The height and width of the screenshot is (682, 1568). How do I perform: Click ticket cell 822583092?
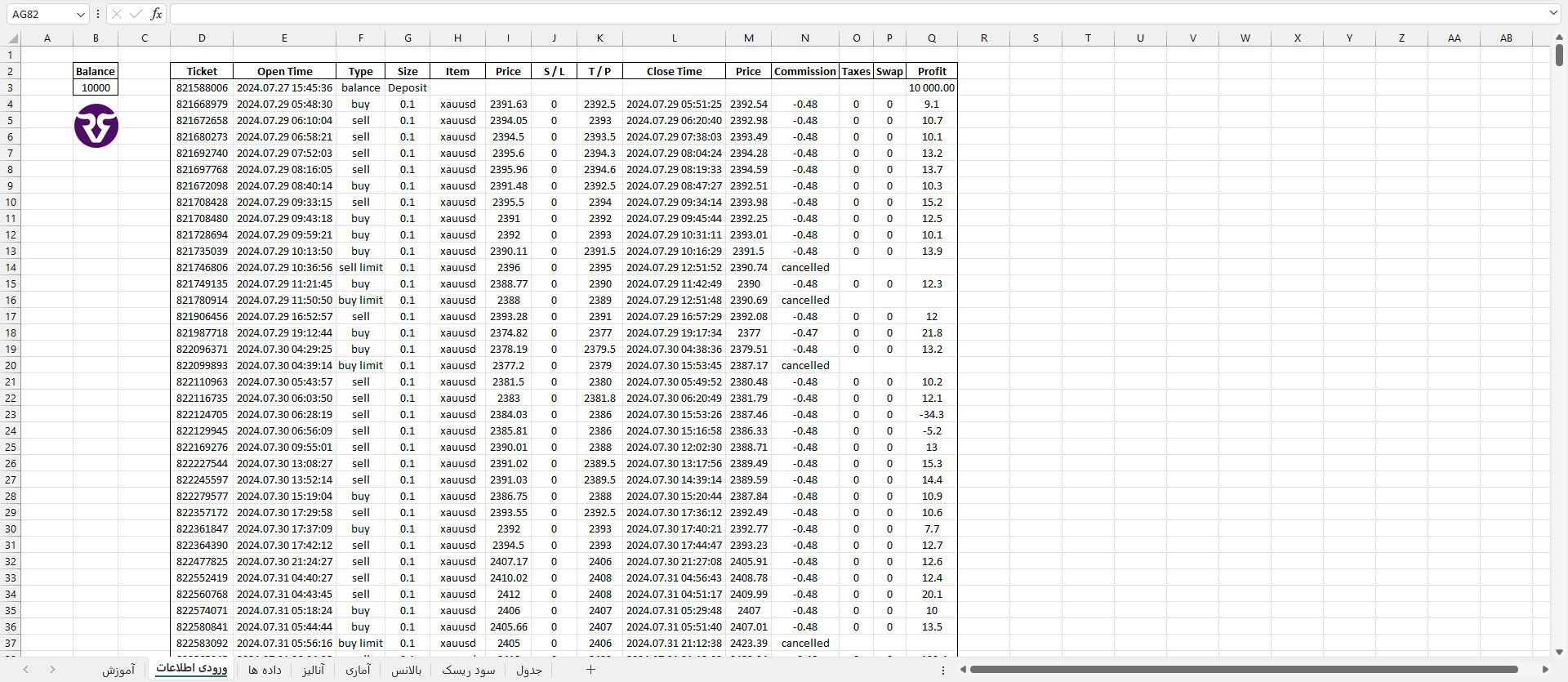[x=202, y=643]
